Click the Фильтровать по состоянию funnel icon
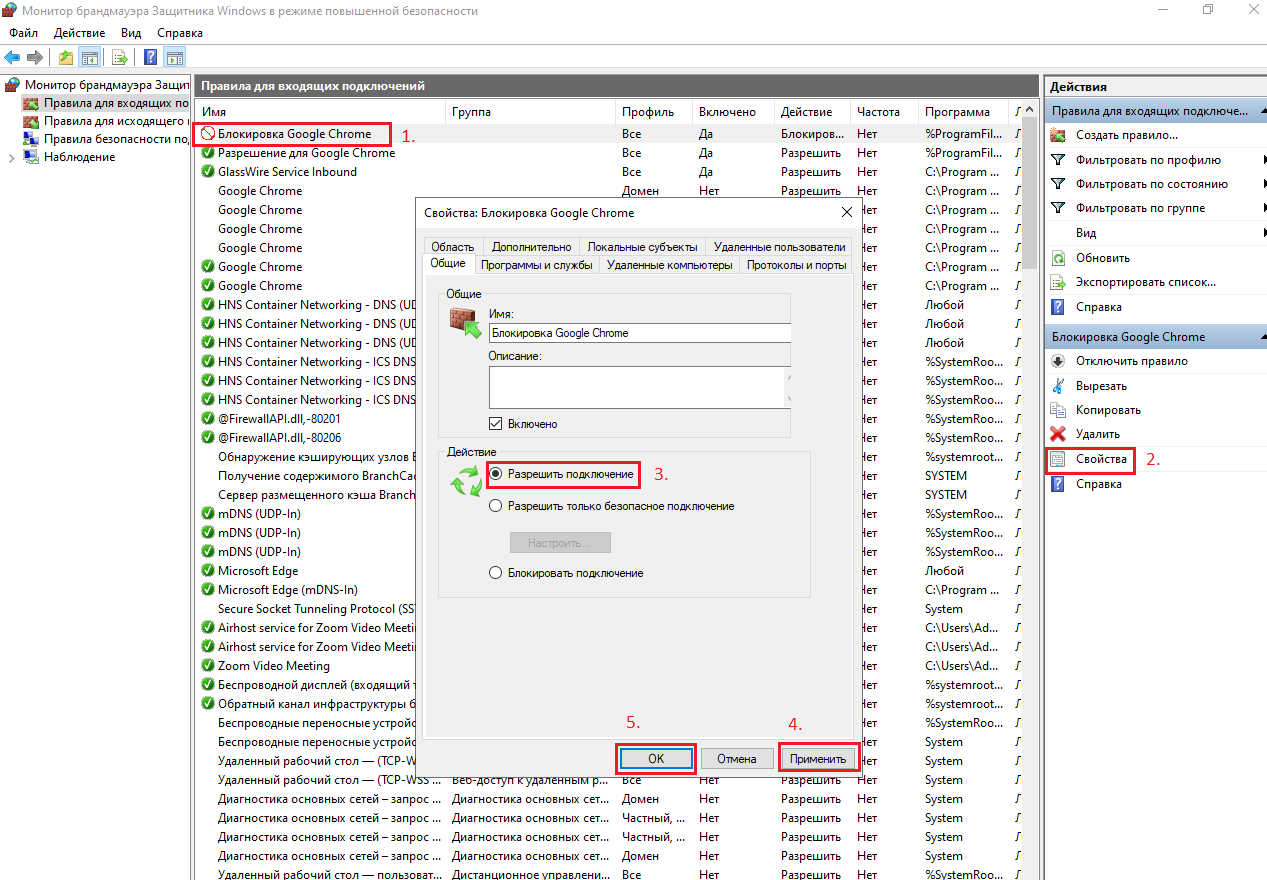 (1058, 184)
